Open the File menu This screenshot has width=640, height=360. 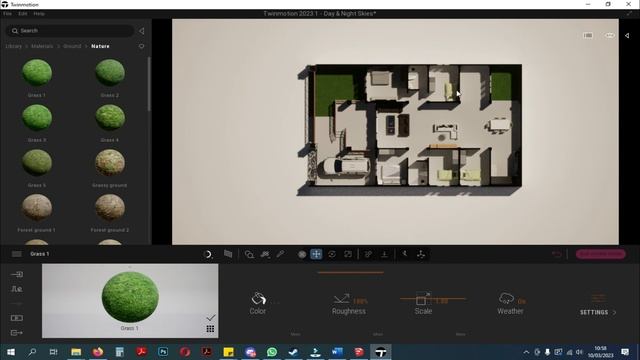[7, 13]
